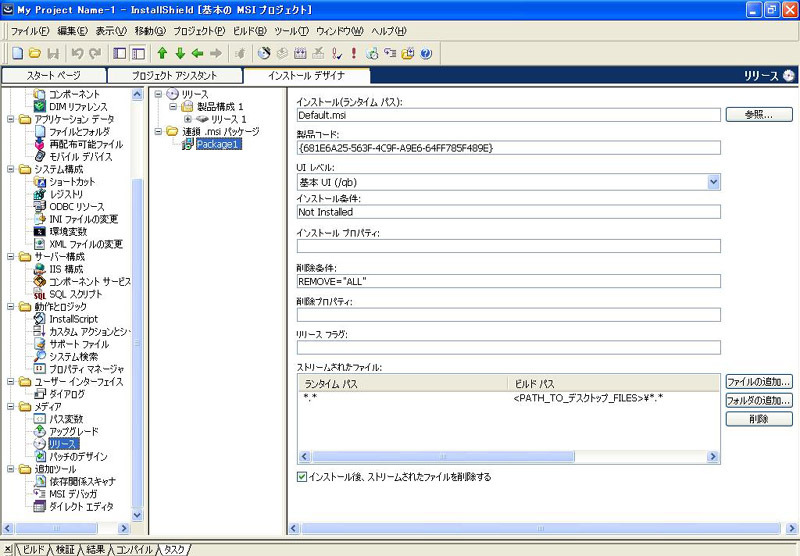Click ランタイム パス column header
800x556 pixels.
pyautogui.click(x=403, y=384)
